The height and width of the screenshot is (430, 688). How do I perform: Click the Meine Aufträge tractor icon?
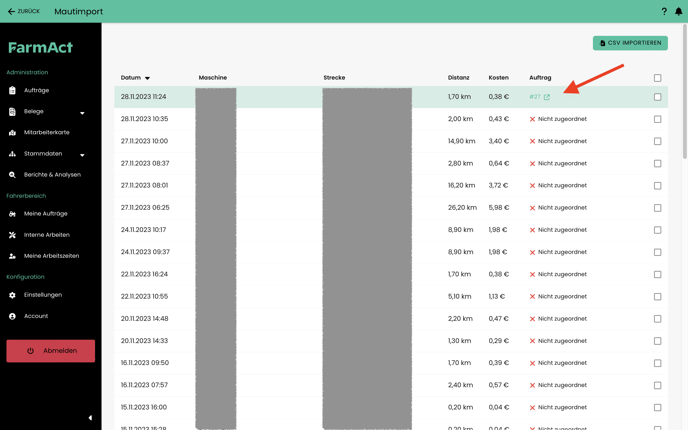point(12,214)
